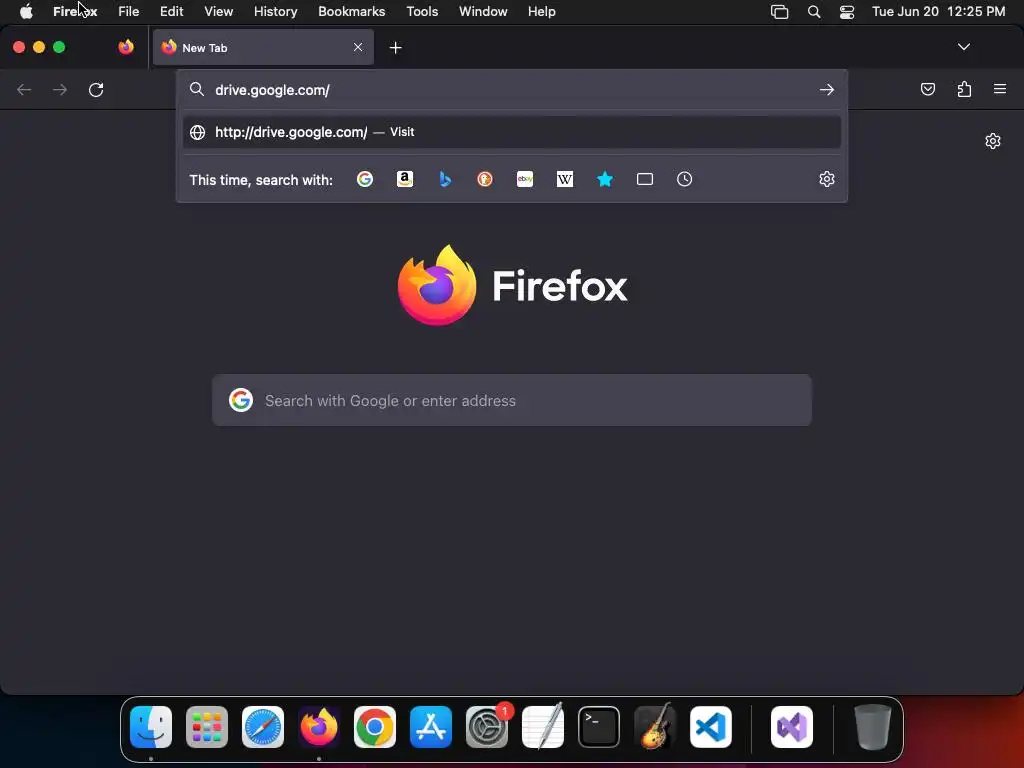Click the address bar containing drive.google.com/
1024x768 pixels.
pos(512,89)
